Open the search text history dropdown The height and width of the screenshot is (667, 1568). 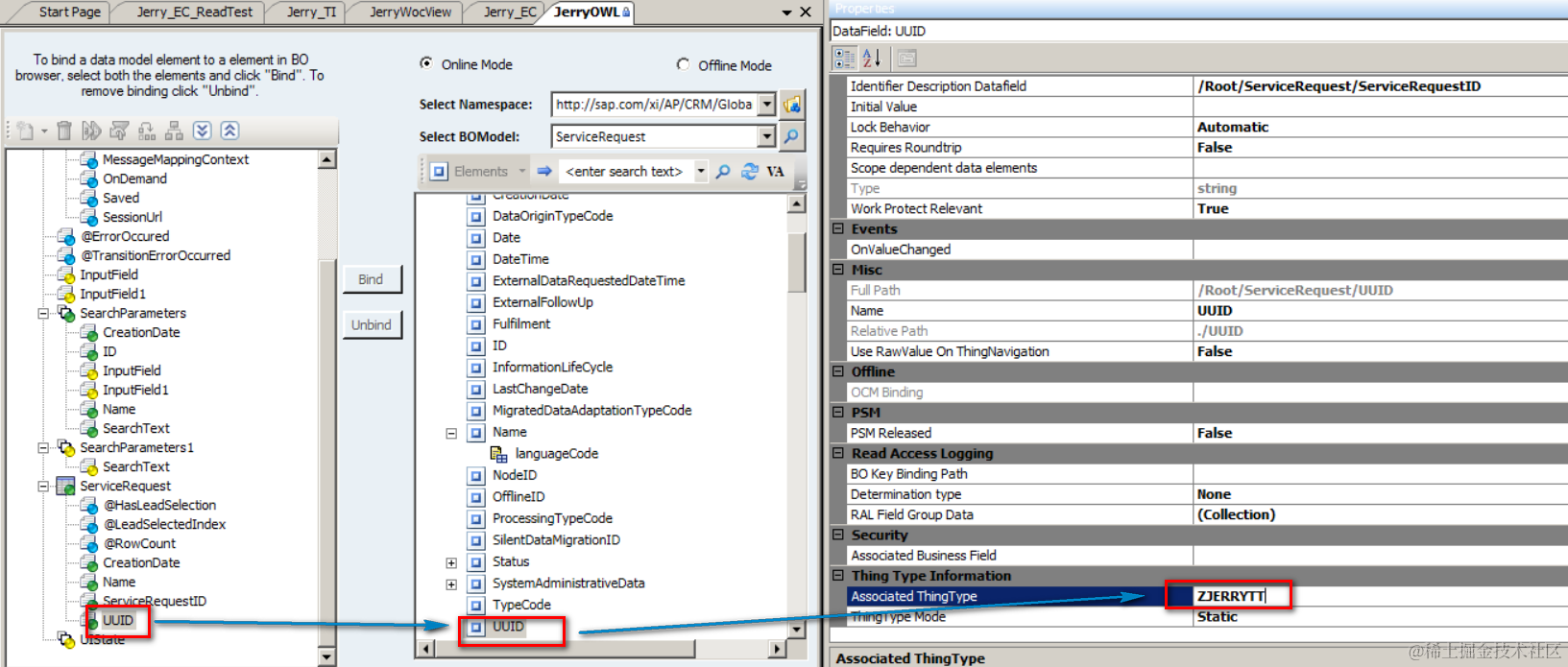coord(701,171)
